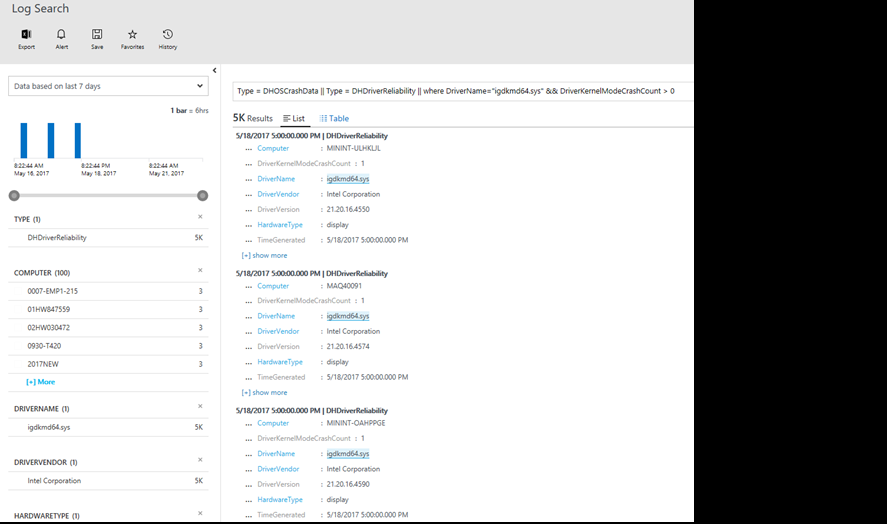This screenshot has height=524, width=887.
Task: Click DriverVendor link in first record
Action: tap(278, 194)
